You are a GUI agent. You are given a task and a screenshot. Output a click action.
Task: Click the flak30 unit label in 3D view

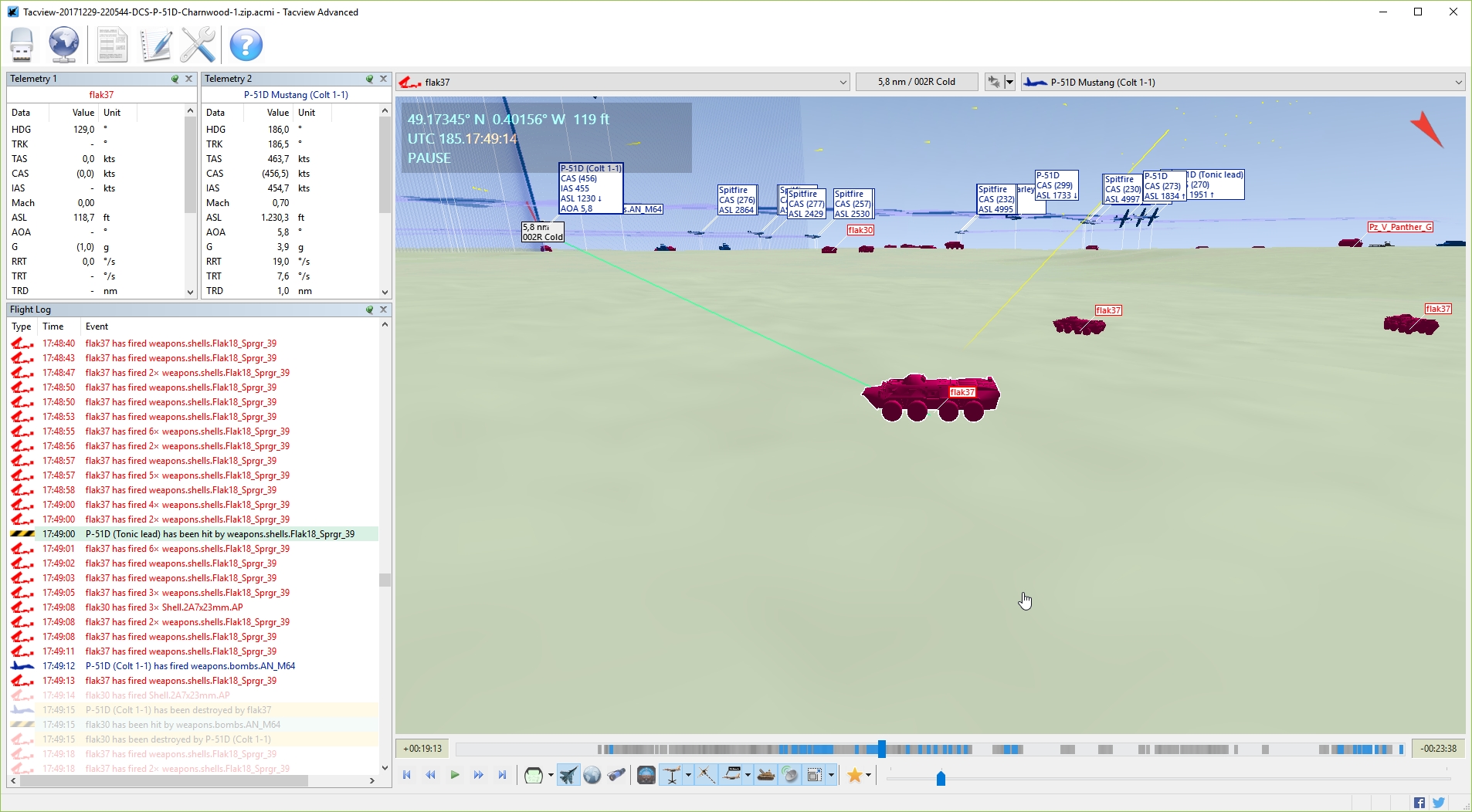click(860, 230)
